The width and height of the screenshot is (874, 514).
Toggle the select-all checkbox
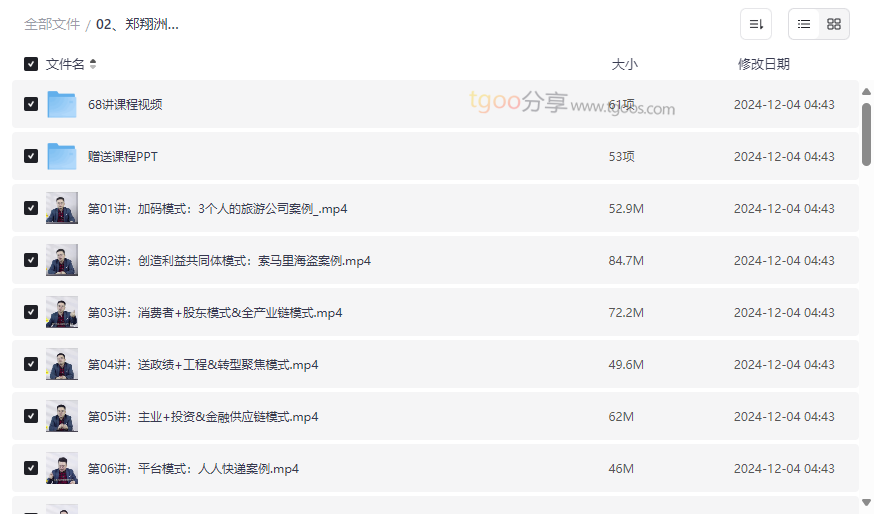pyautogui.click(x=31, y=64)
